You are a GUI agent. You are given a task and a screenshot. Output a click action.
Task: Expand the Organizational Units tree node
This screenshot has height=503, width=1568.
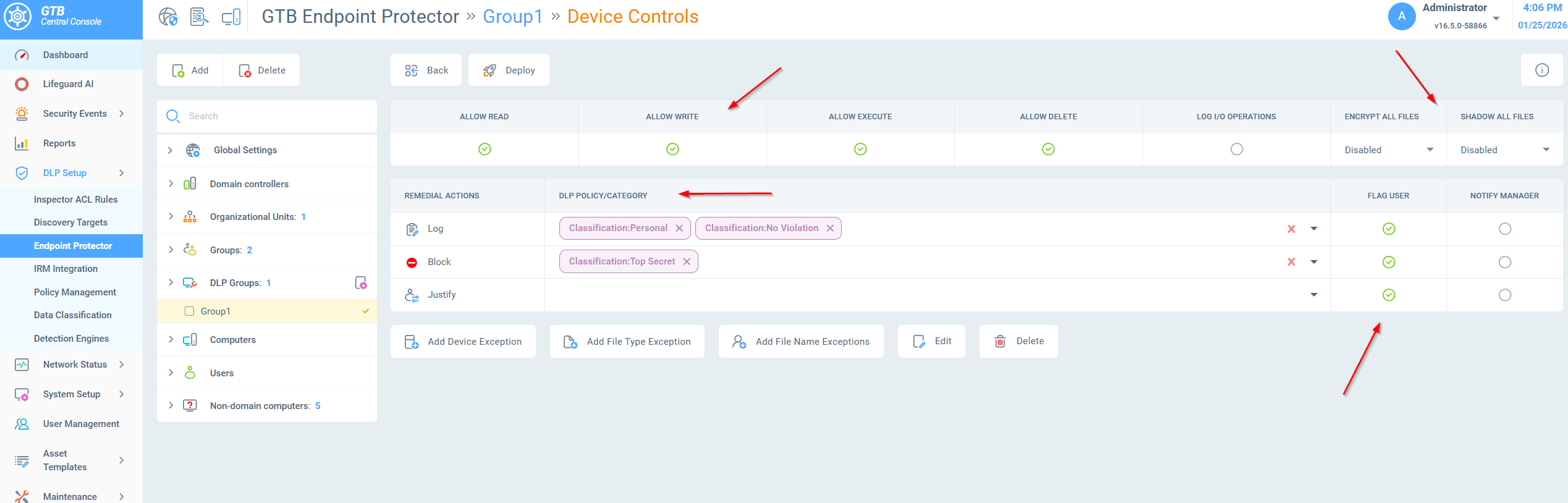171,216
